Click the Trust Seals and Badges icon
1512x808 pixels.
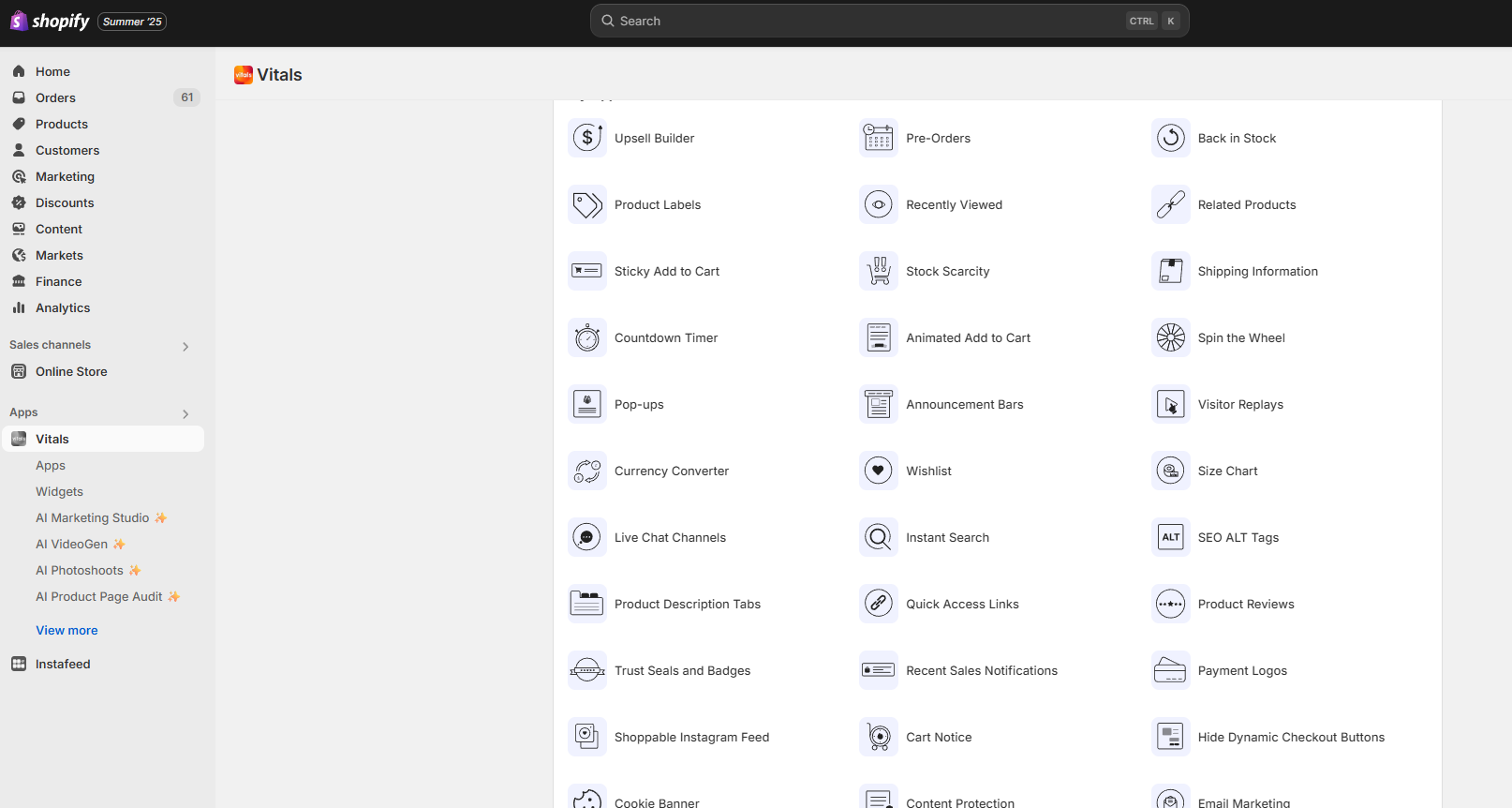coord(587,670)
